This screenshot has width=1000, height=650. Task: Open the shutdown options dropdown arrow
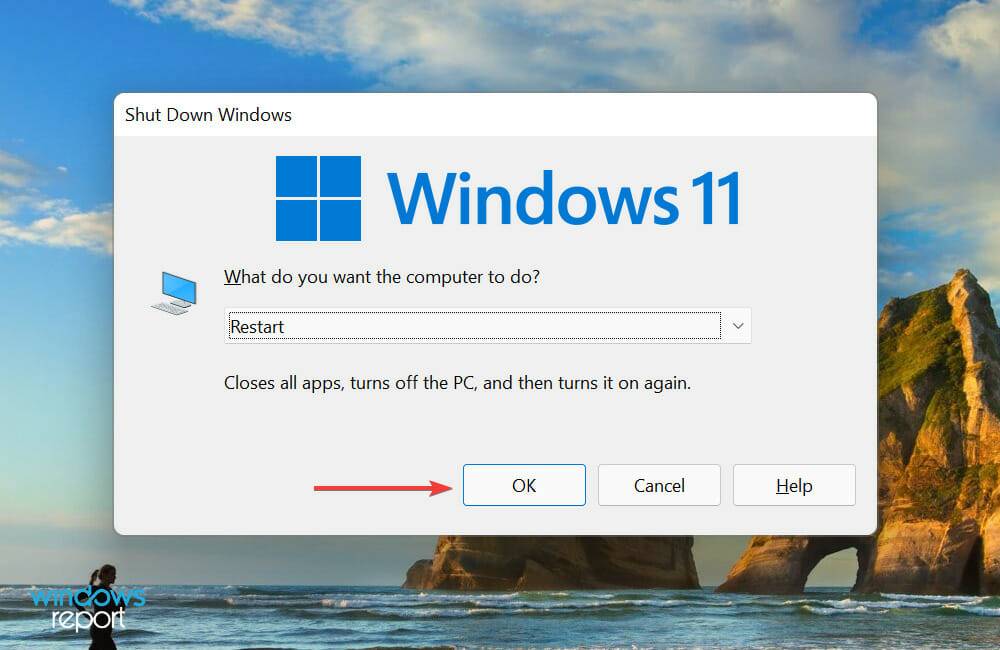[x=737, y=325]
